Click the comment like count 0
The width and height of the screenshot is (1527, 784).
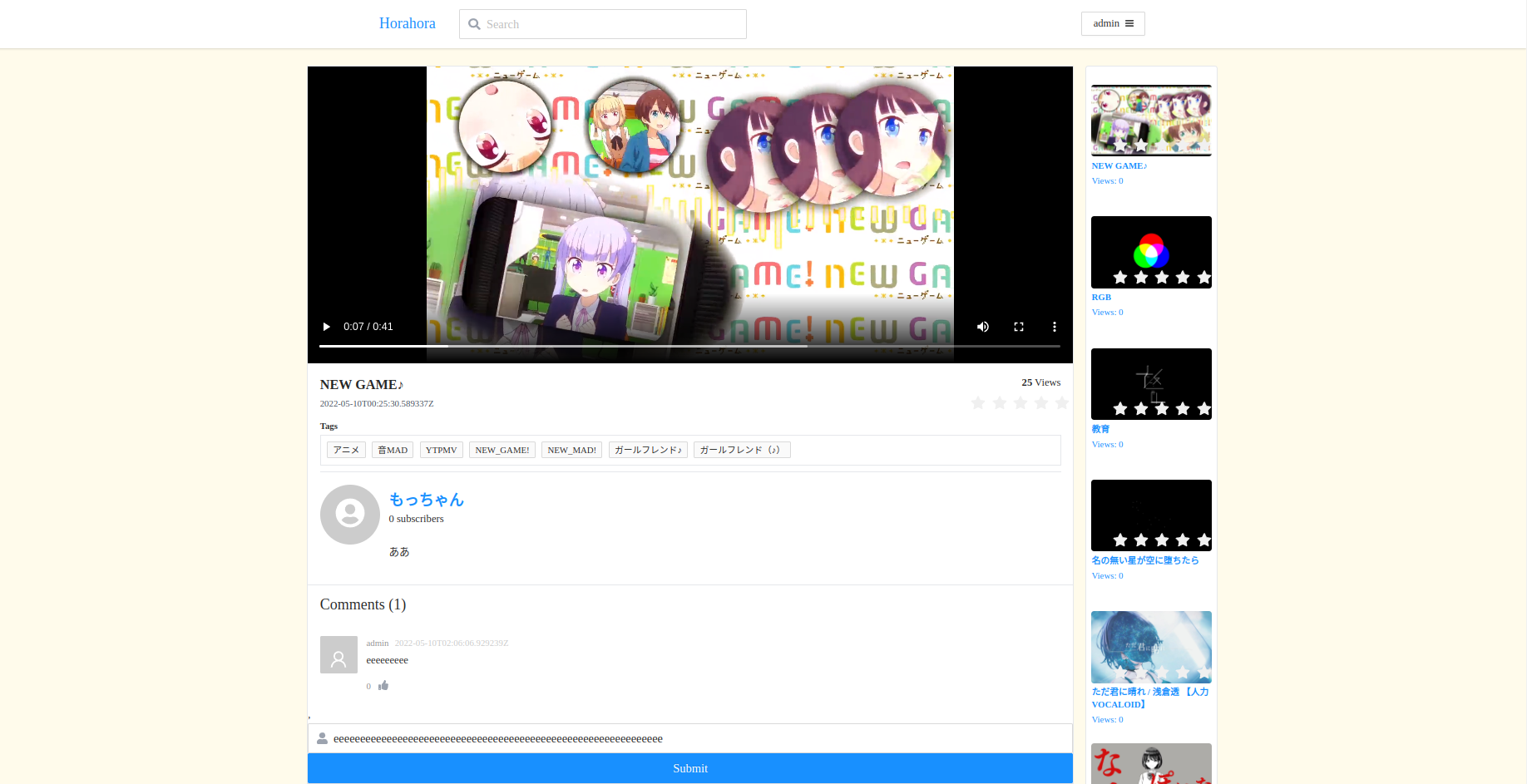368,687
